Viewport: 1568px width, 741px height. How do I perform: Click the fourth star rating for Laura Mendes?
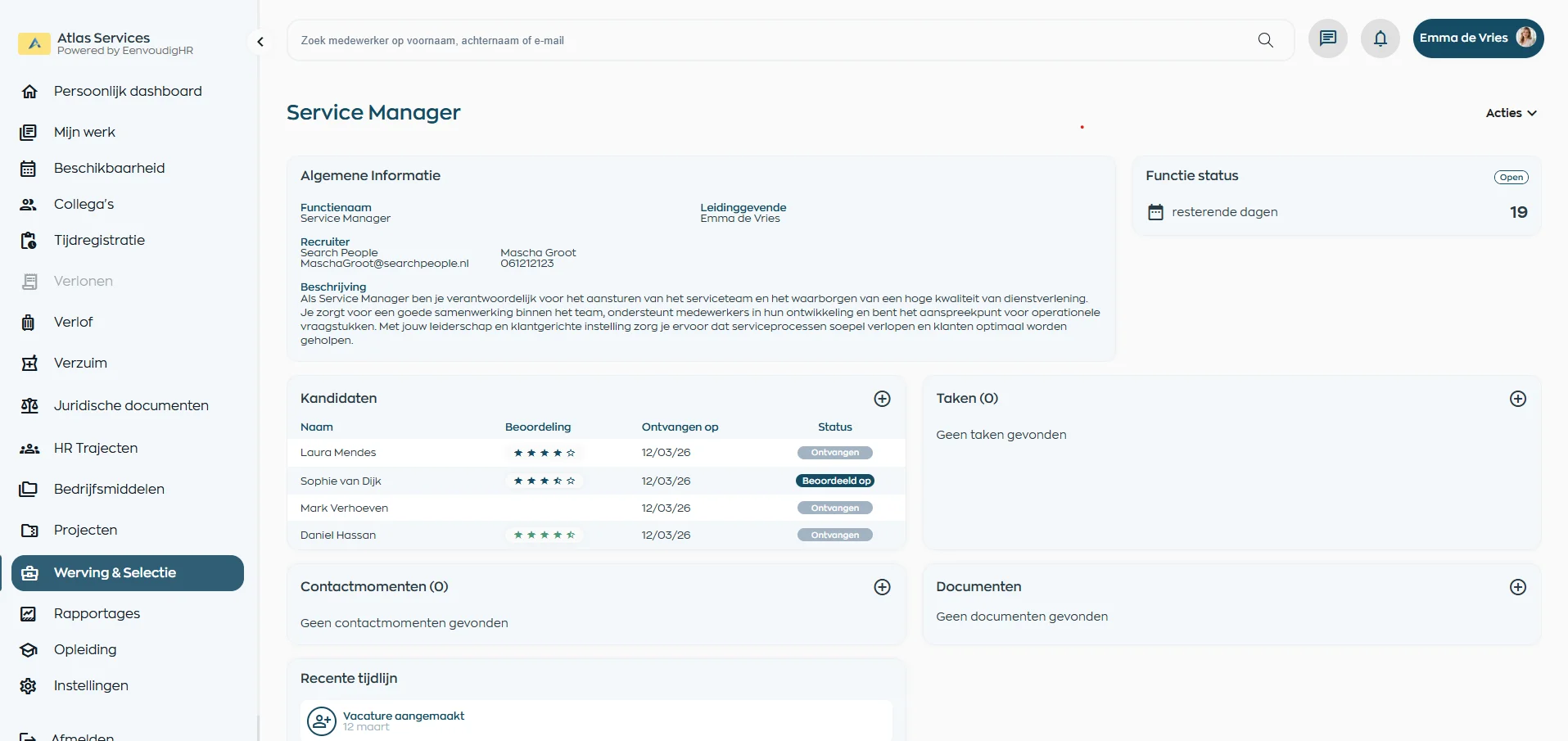557,452
